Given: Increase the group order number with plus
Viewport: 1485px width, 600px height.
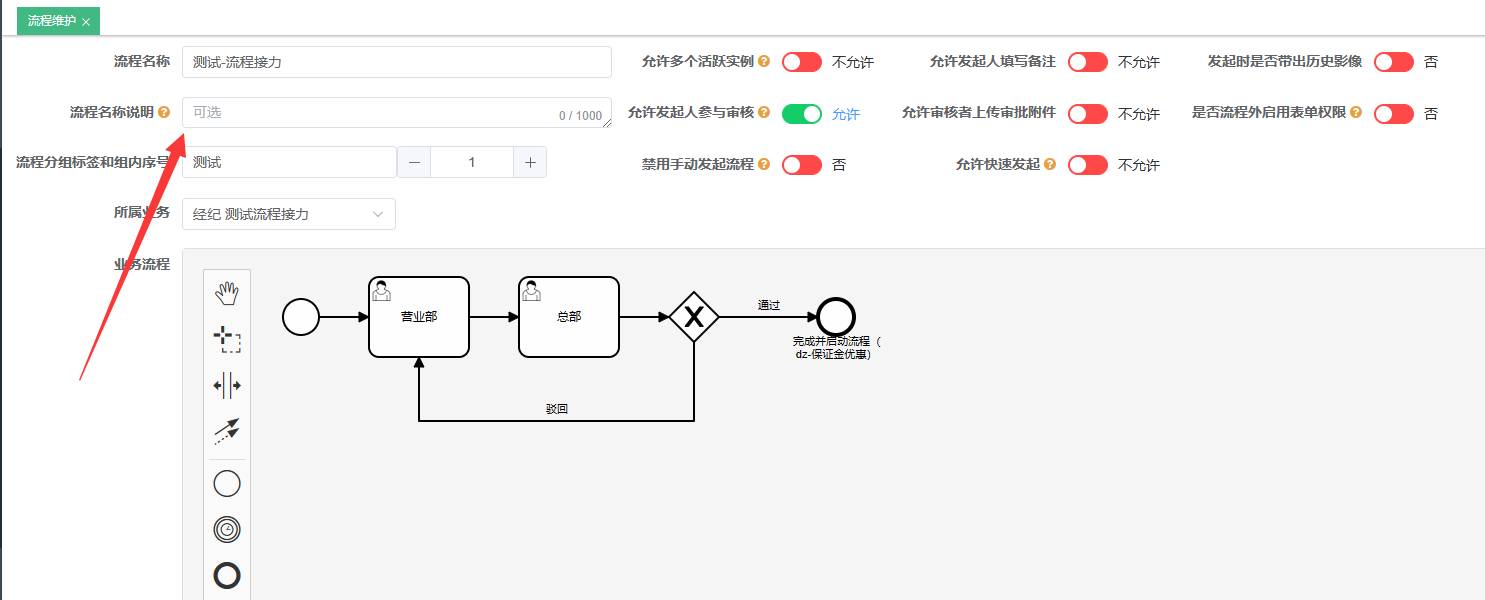Looking at the screenshot, I should pos(530,162).
